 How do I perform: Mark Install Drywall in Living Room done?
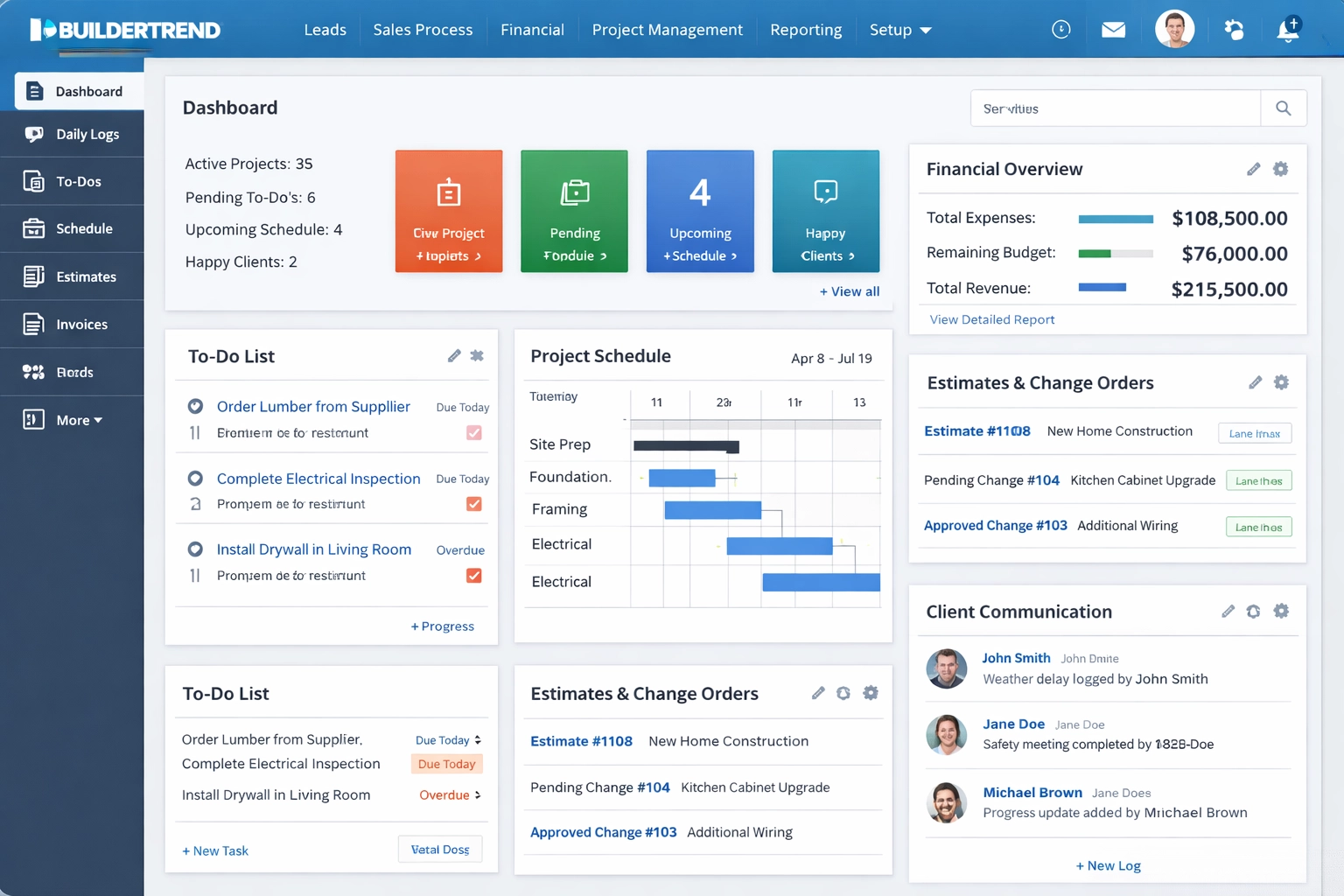coord(473,575)
